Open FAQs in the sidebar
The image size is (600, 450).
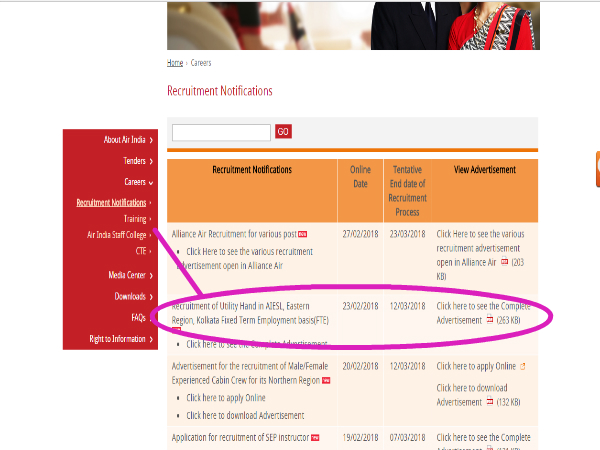click(x=139, y=318)
